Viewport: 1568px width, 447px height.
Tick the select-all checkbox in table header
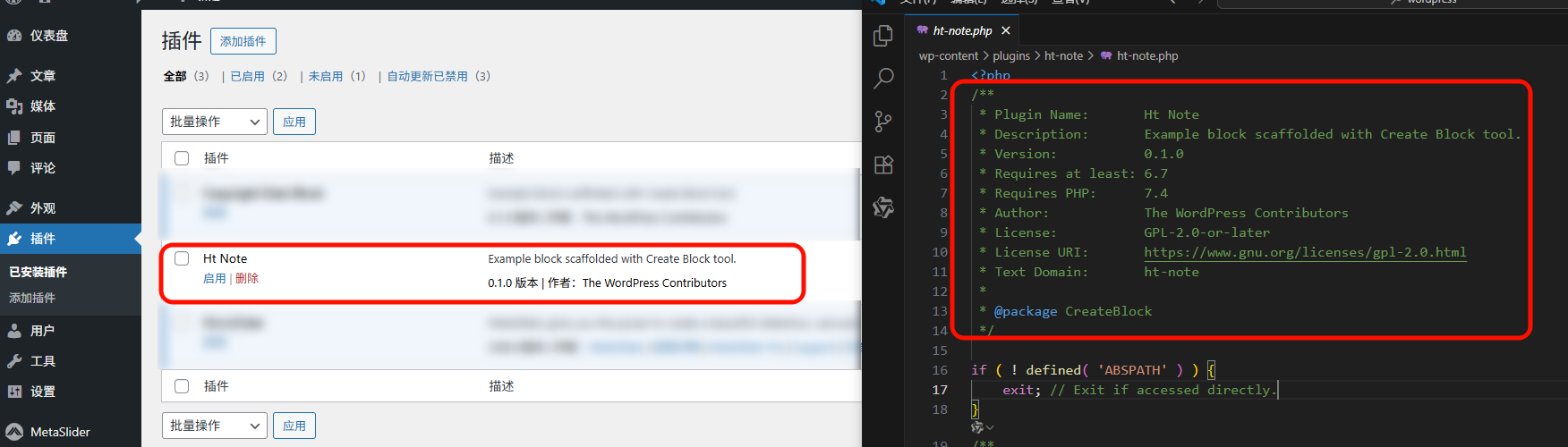(182, 158)
